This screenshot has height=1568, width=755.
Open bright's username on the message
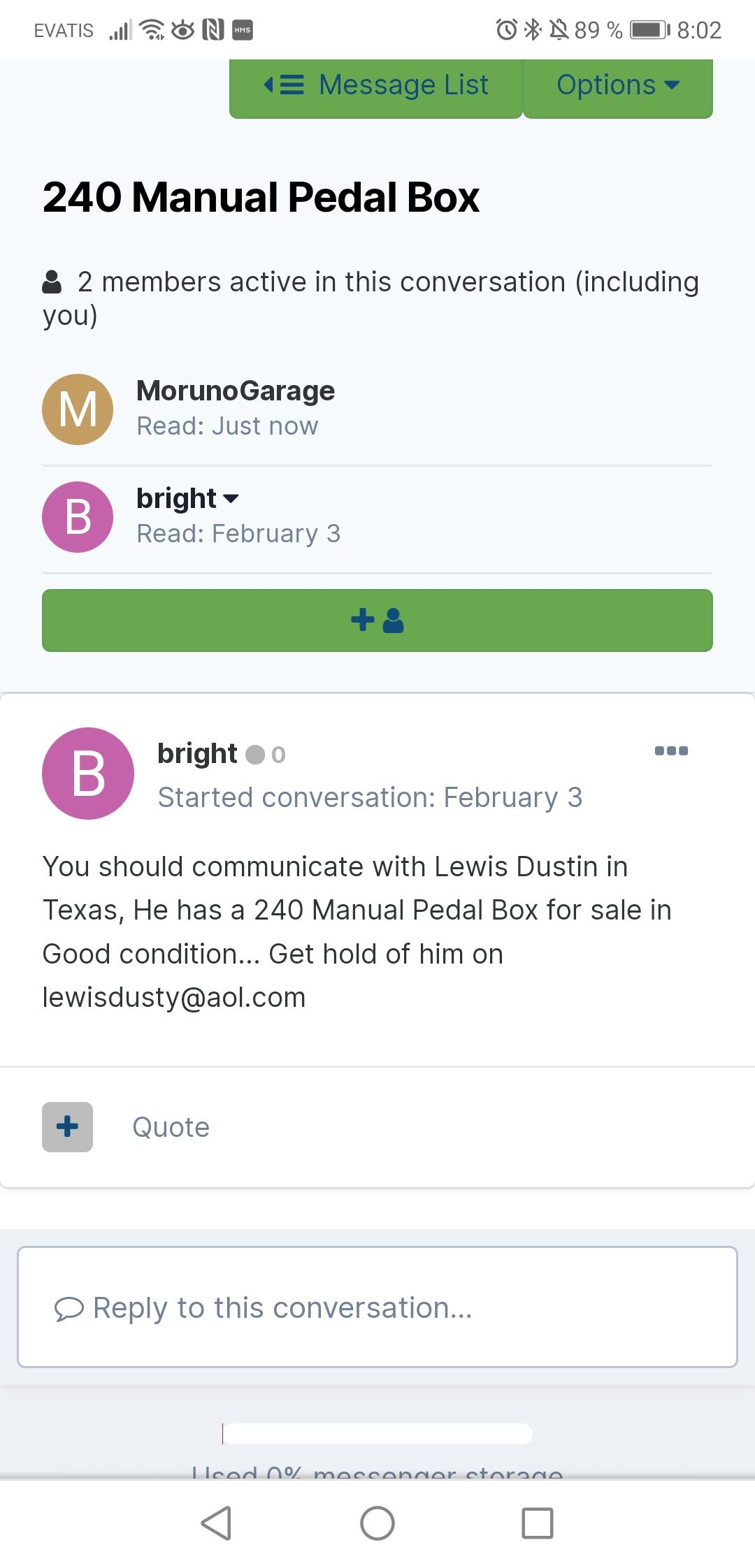[x=197, y=753]
